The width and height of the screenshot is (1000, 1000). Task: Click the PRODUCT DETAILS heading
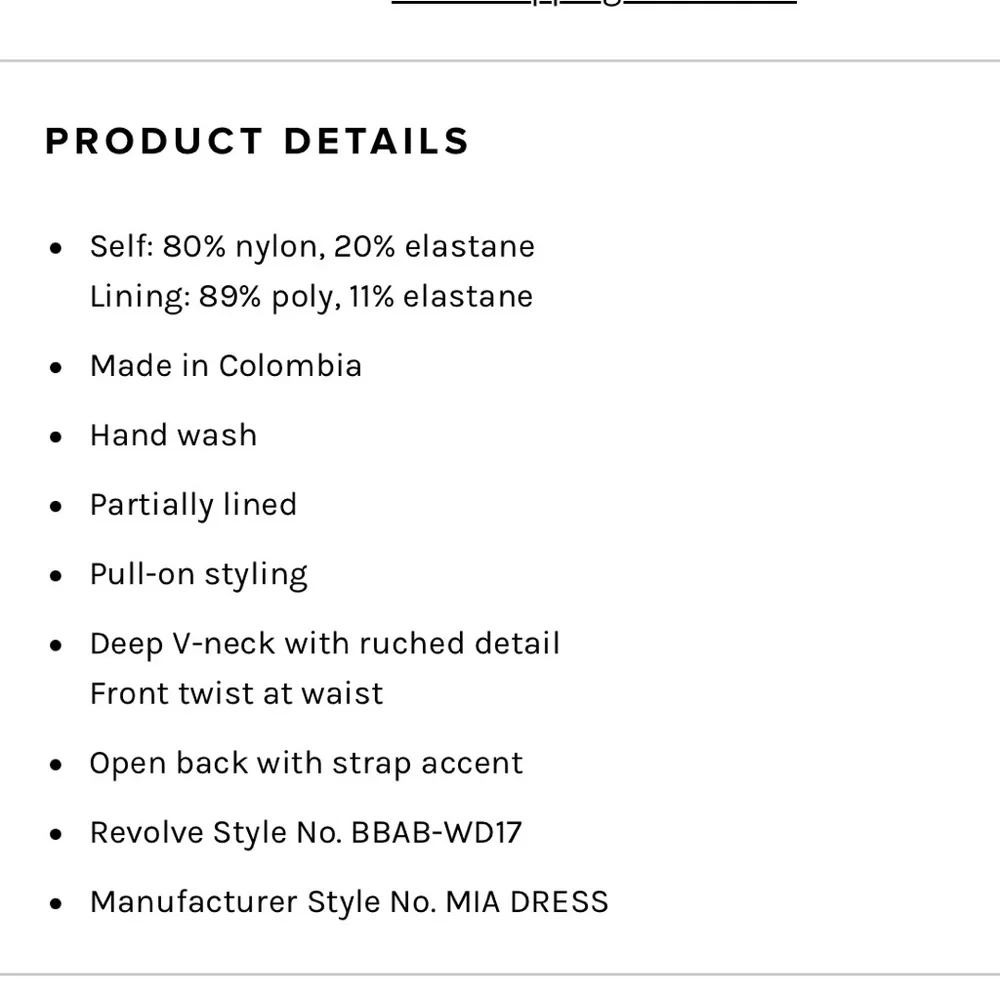(257, 141)
